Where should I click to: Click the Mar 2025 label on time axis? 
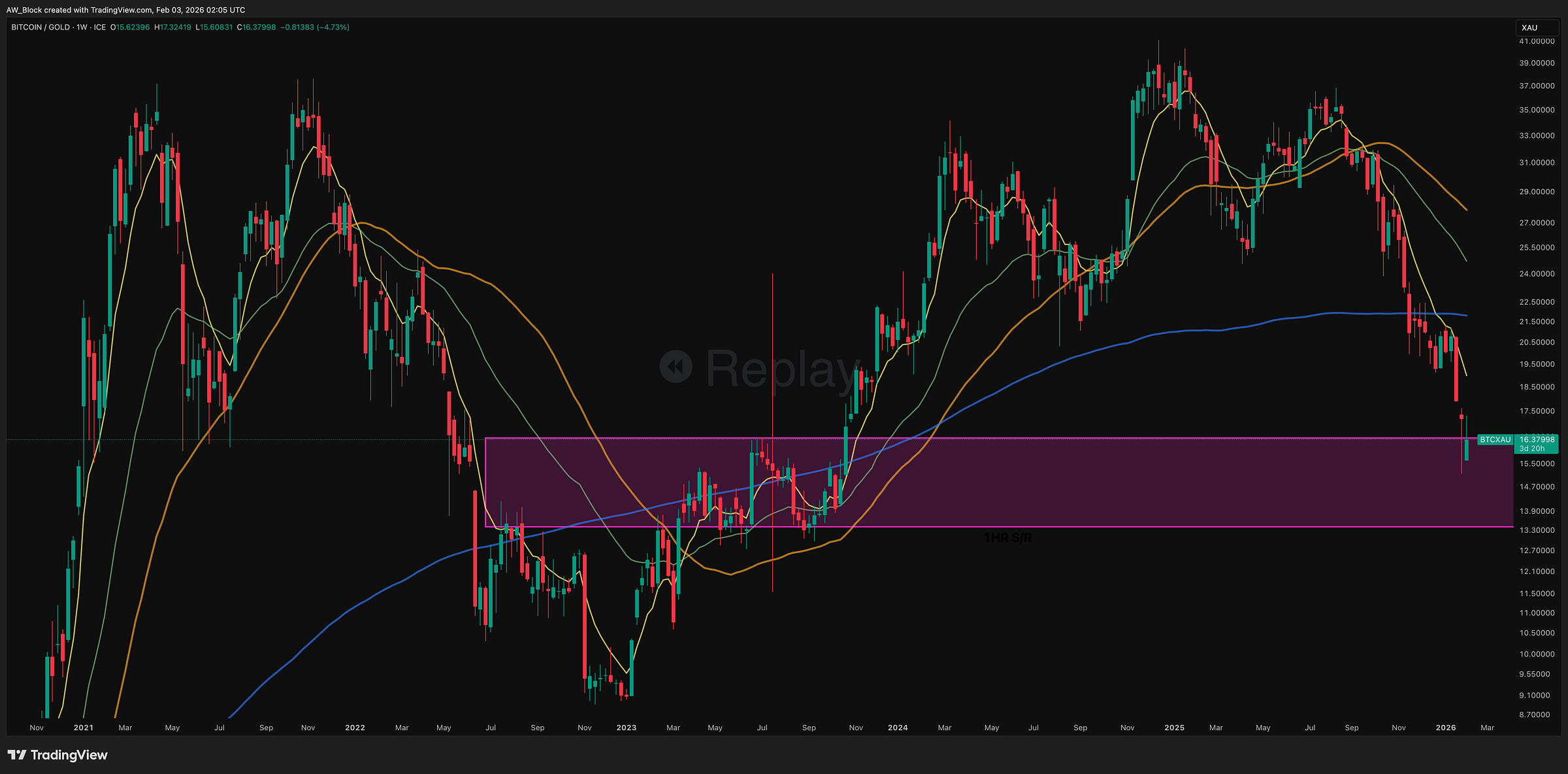(1216, 728)
